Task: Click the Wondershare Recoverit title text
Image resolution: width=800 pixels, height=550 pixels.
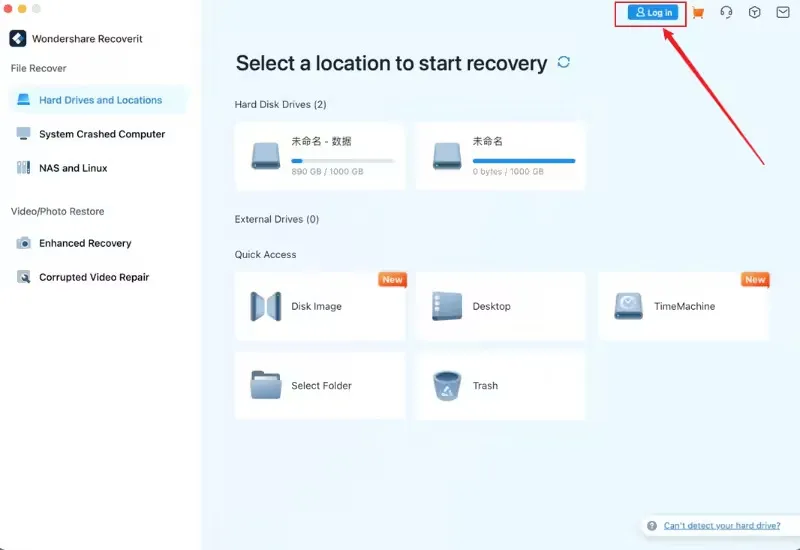Action: [x=87, y=39]
